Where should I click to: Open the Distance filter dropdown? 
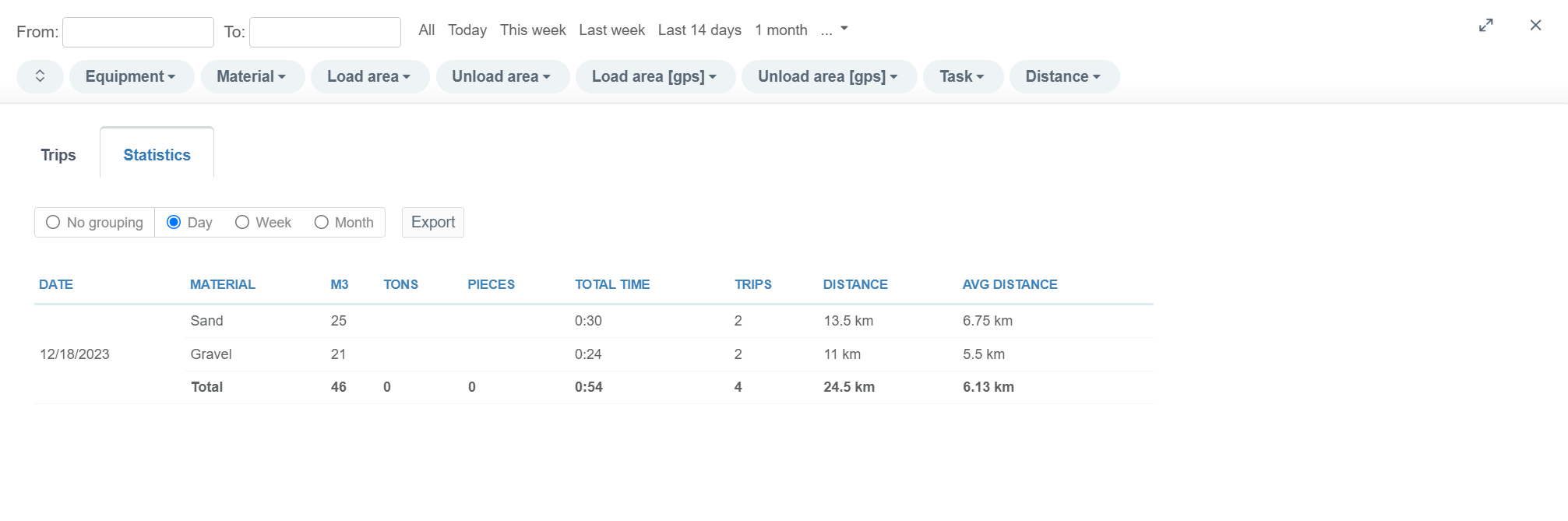pos(1063,76)
